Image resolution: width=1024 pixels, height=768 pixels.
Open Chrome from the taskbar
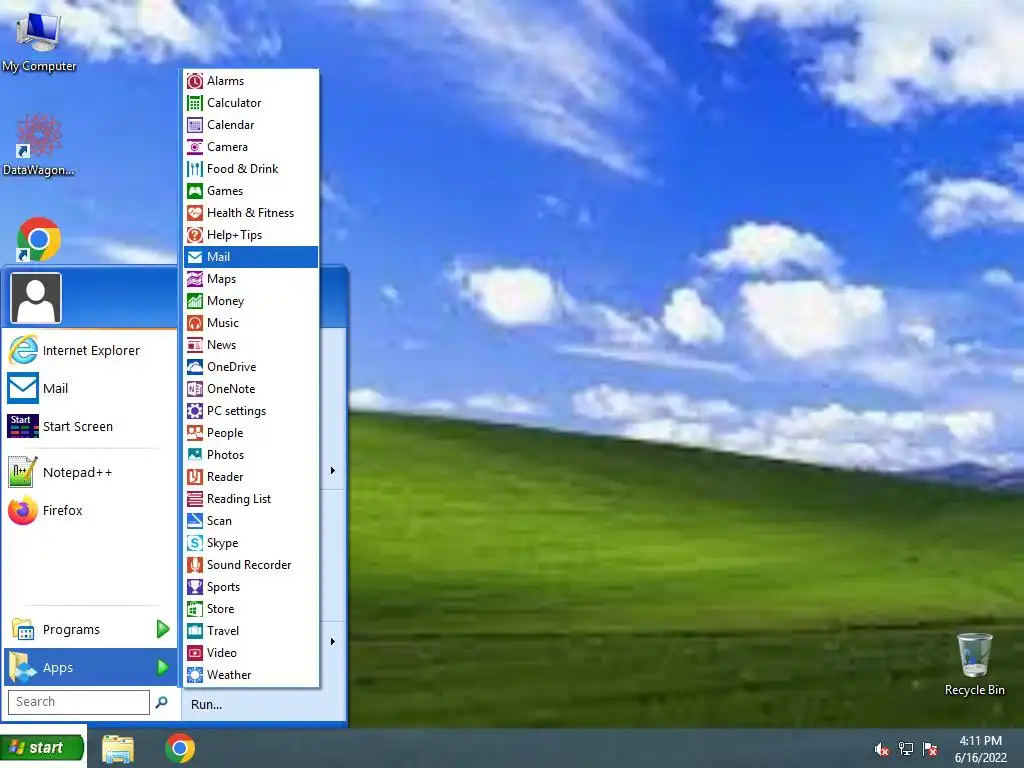tap(180, 748)
